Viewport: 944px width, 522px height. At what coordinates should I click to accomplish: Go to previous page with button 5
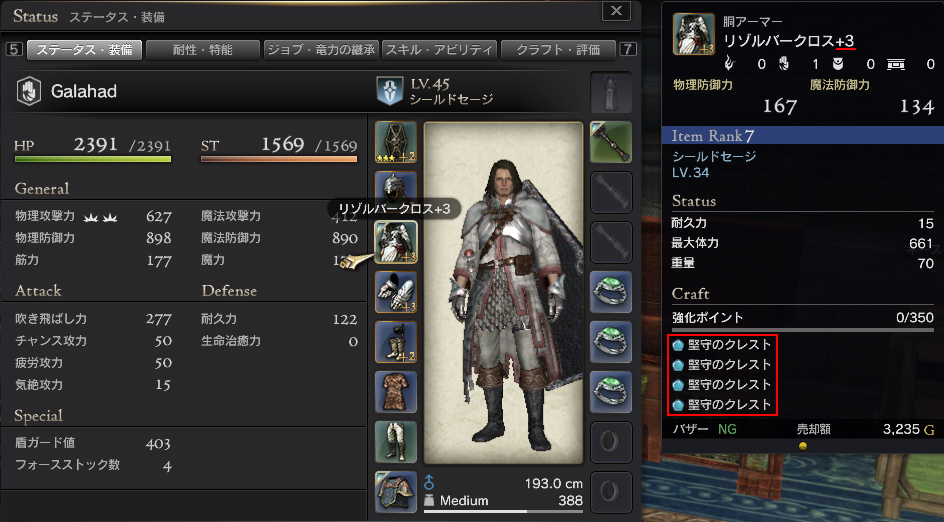[x=14, y=49]
